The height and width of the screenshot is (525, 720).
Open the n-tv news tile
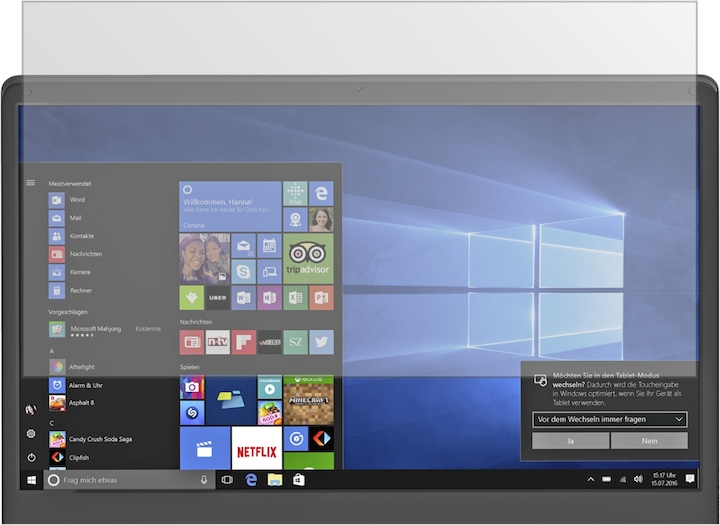(x=218, y=342)
